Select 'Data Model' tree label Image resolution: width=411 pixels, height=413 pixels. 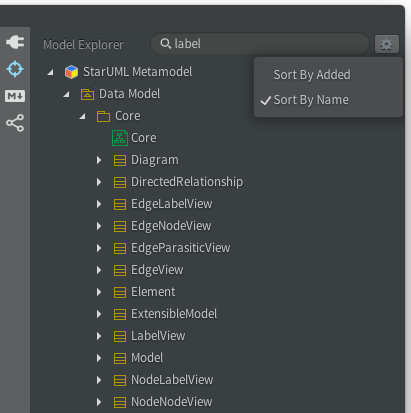tap(130, 94)
